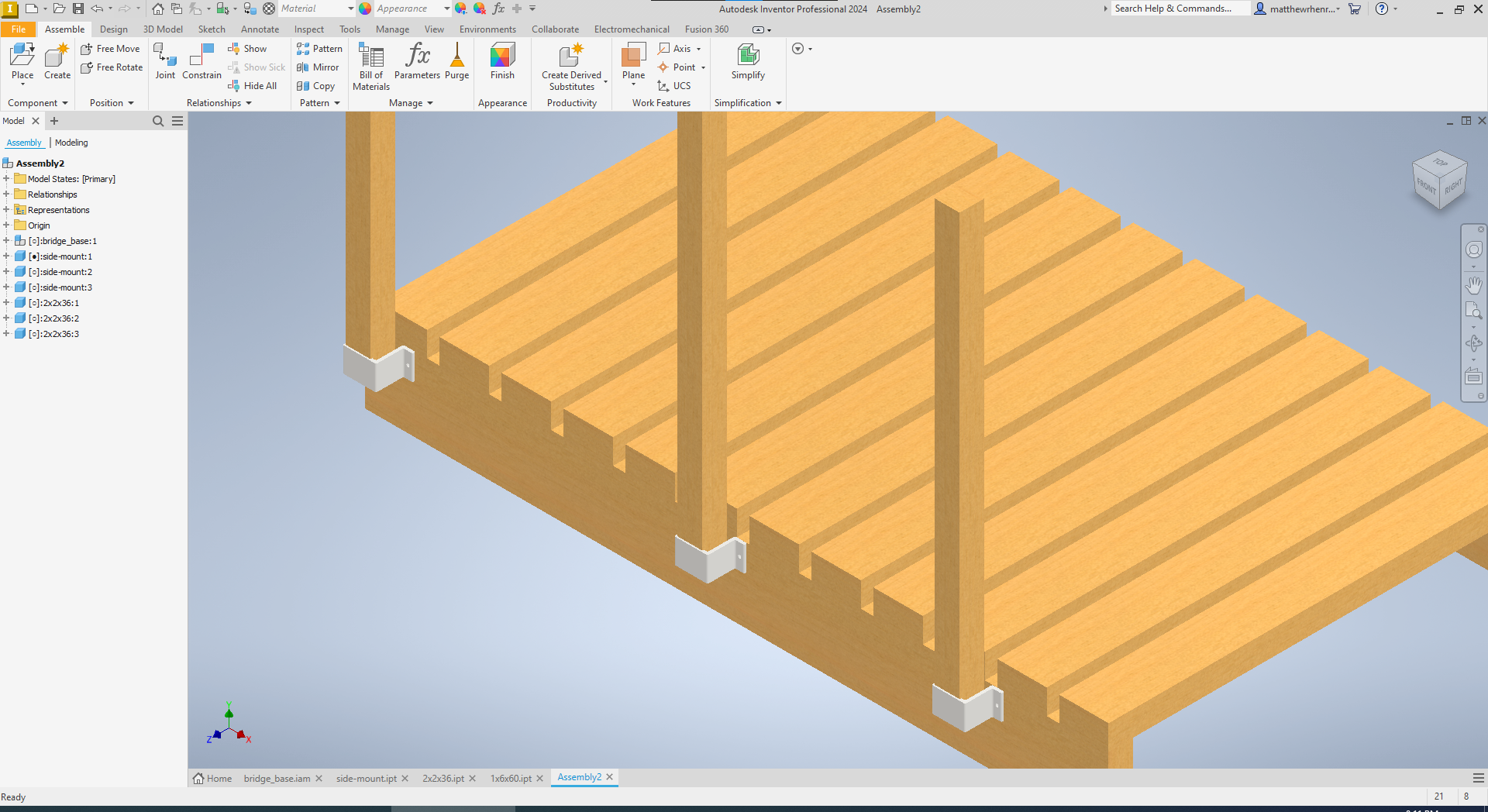
Task: Select the Mirror tool
Action: (318, 67)
